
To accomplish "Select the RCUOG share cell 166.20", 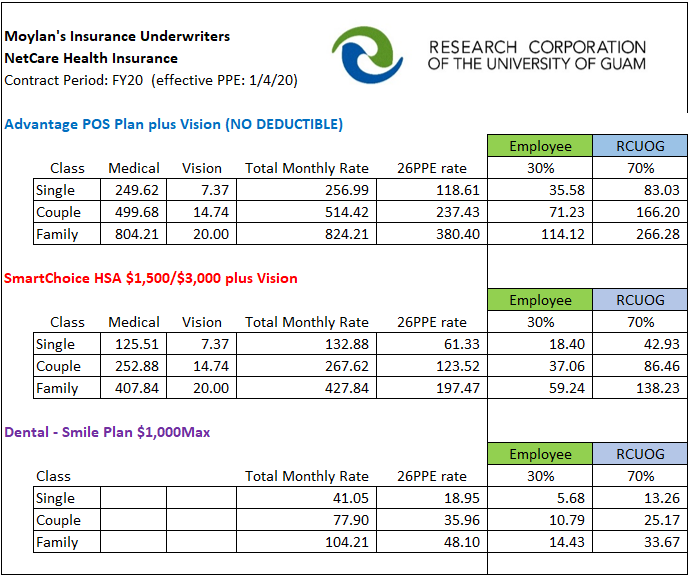I will coord(640,212).
